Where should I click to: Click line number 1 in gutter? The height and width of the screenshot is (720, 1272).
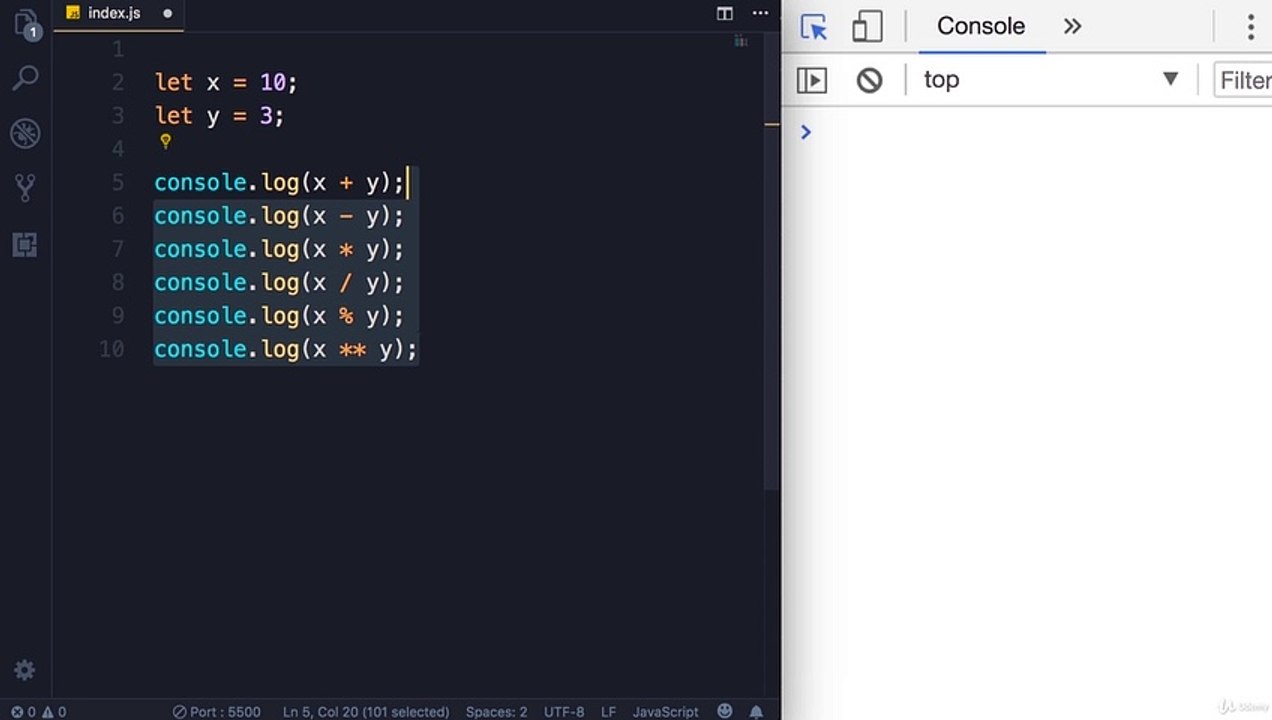[x=118, y=49]
